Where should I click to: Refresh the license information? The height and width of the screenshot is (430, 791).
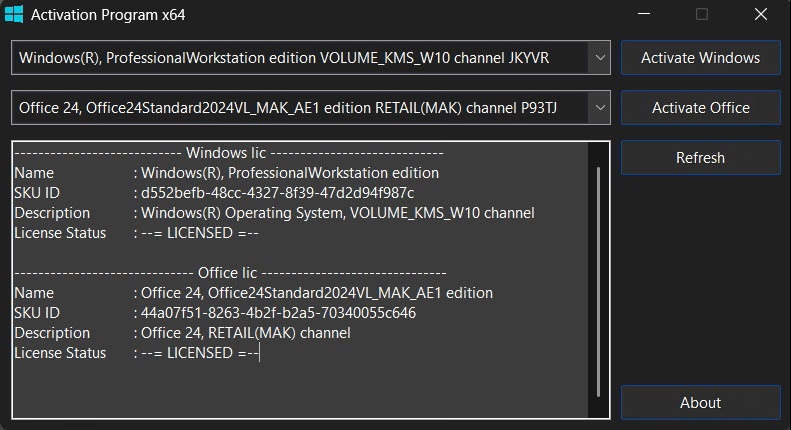coord(700,157)
